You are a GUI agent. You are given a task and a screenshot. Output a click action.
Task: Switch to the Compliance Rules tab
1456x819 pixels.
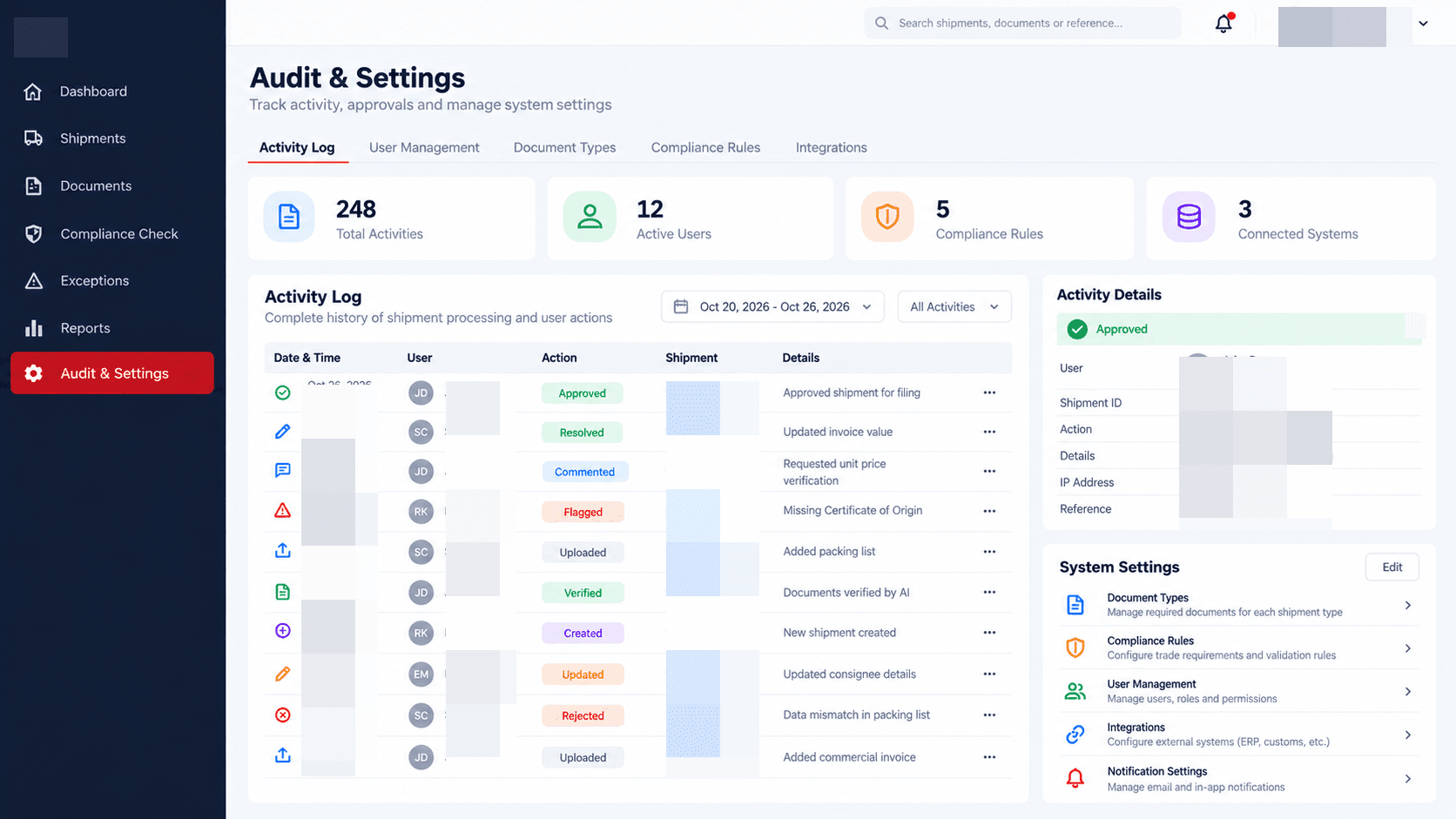point(705,147)
